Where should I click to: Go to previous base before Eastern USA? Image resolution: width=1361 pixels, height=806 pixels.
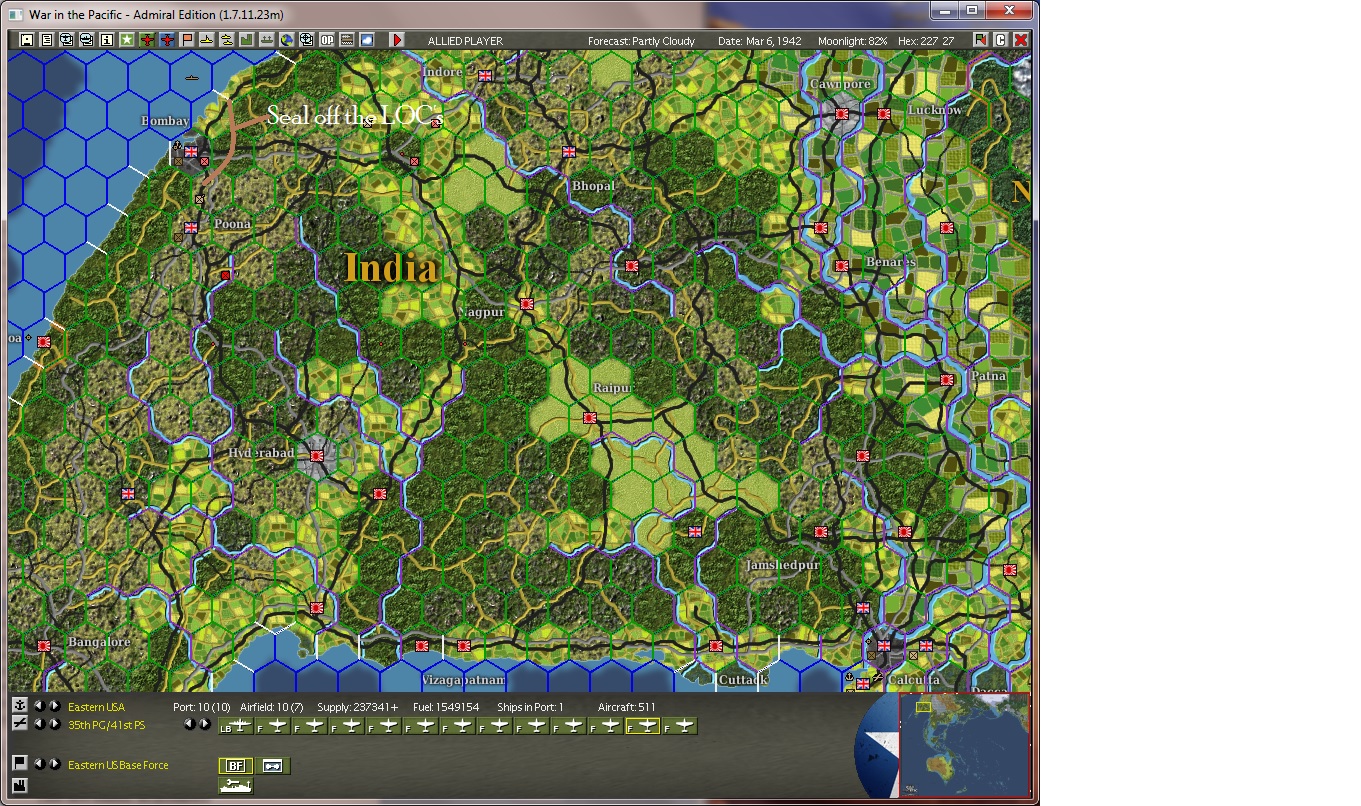tap(40, 706)
